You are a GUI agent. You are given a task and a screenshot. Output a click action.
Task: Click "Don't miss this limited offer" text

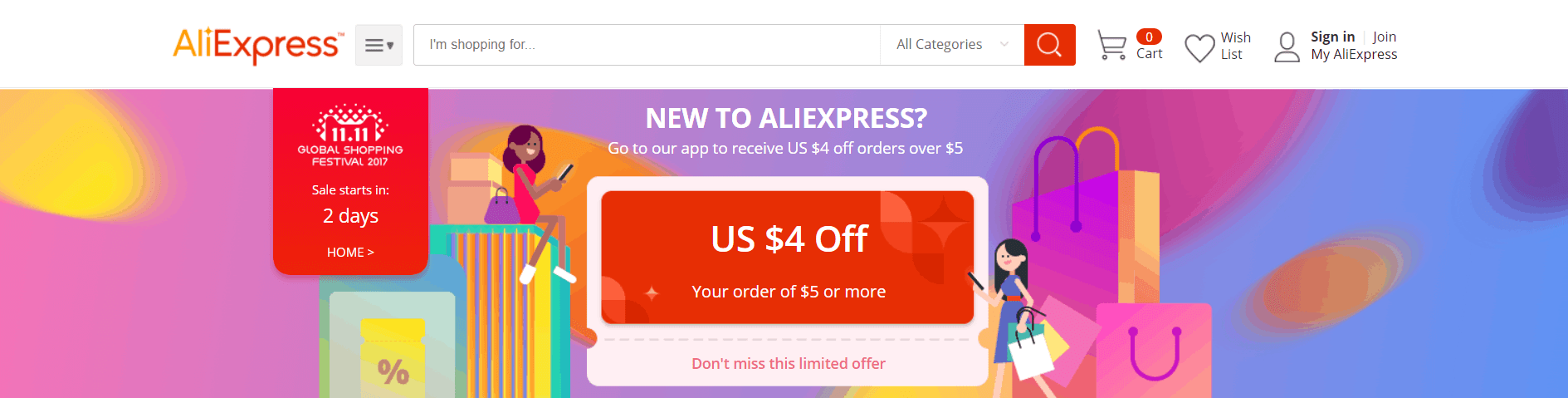[x=789, y=364]
